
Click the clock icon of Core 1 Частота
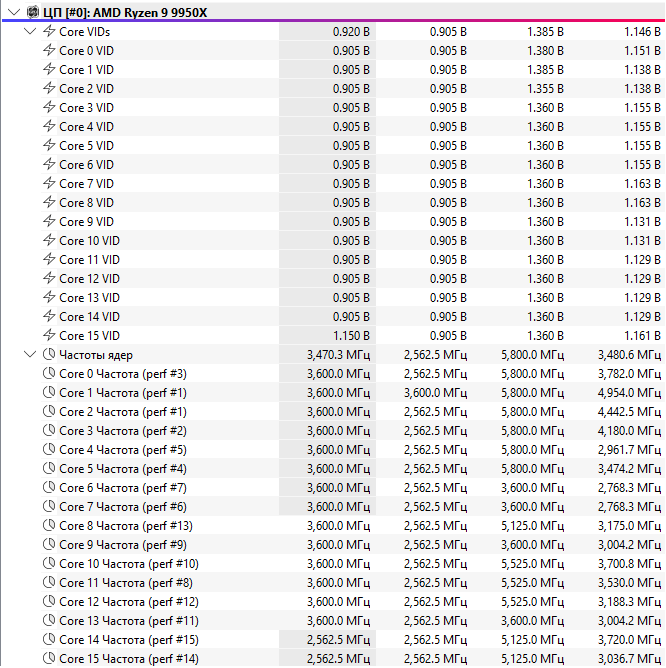coord(49,392)
